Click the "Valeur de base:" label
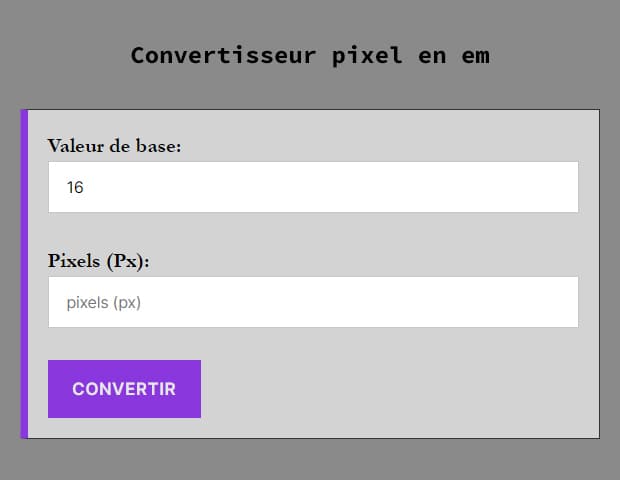This screenshot has width=620, height=480. point(115,146)
